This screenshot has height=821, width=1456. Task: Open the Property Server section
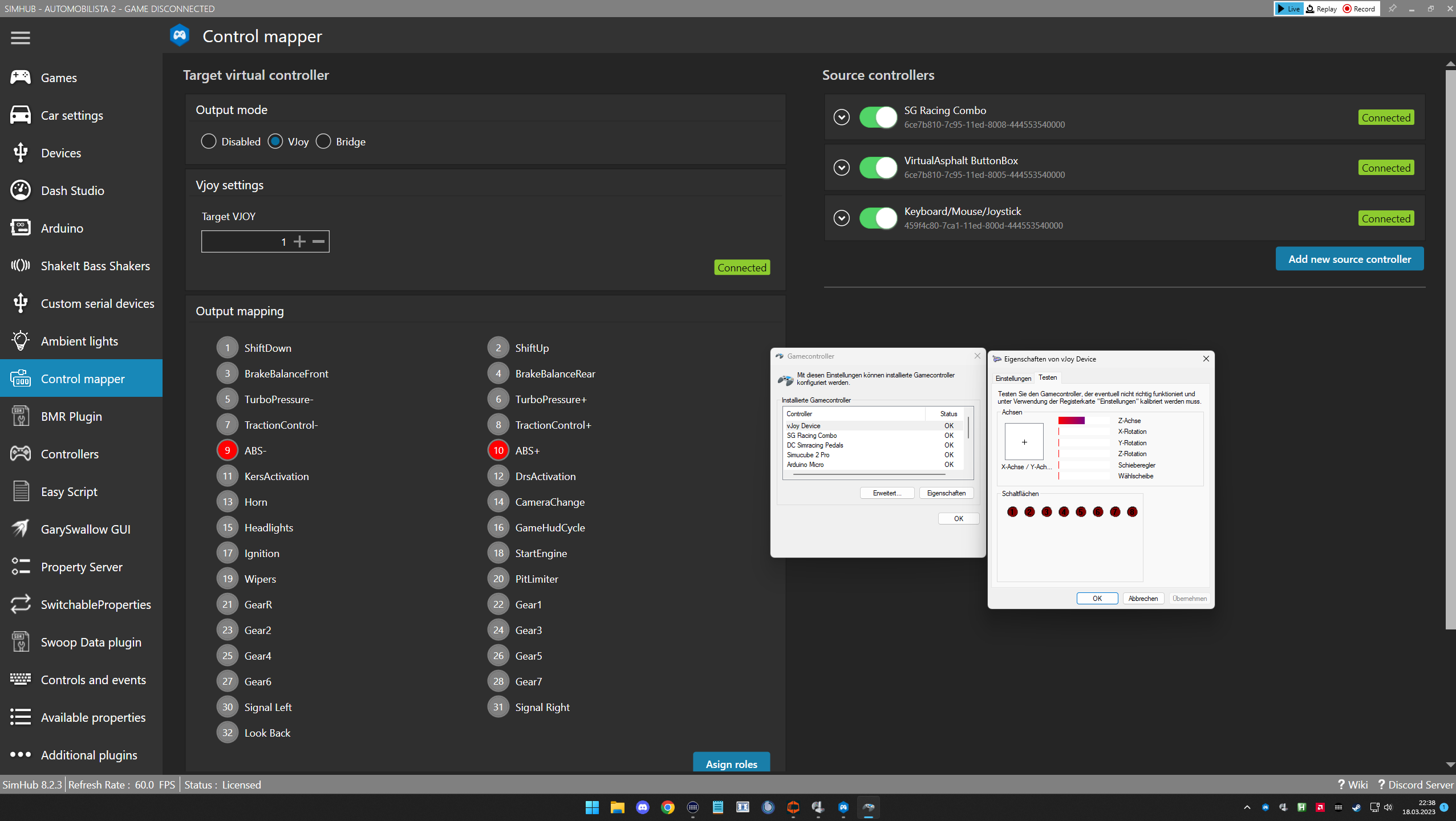82,566
